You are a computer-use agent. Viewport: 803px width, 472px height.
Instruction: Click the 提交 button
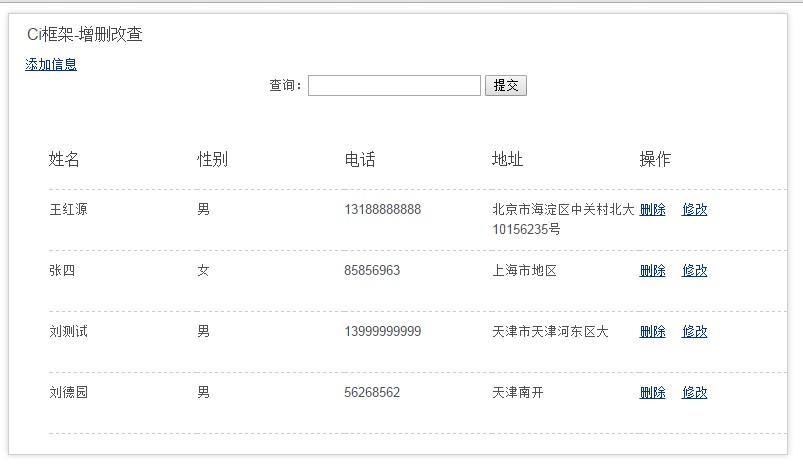506,85
